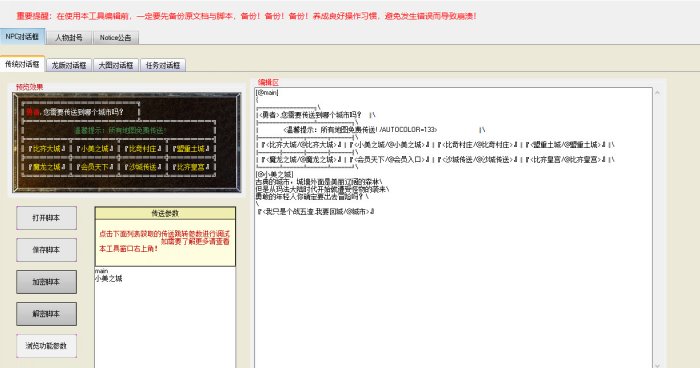This screenshot has width=700, height=368.
Task: Click the red 重要提醒 warning text
Action: point(246,16)
